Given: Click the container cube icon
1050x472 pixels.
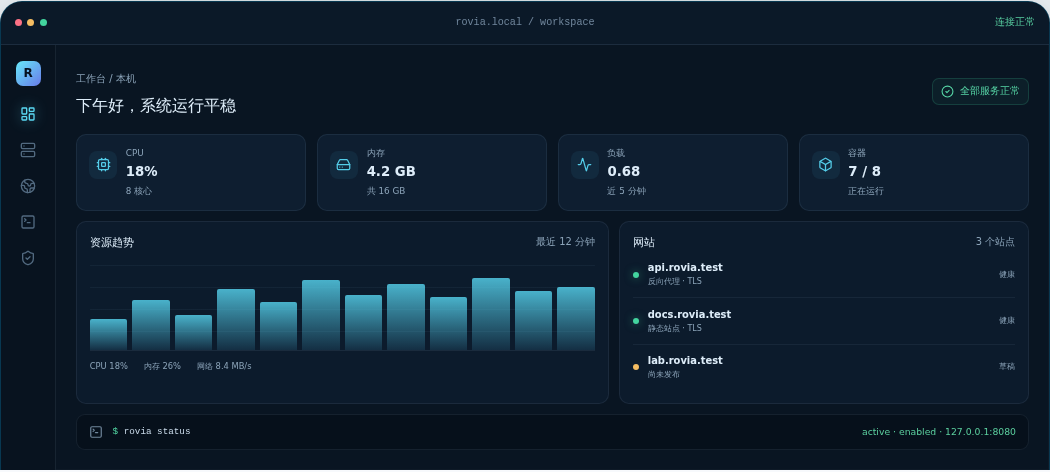Looking at the screenshot, I should pyautogui.click(x=826, y=165).
